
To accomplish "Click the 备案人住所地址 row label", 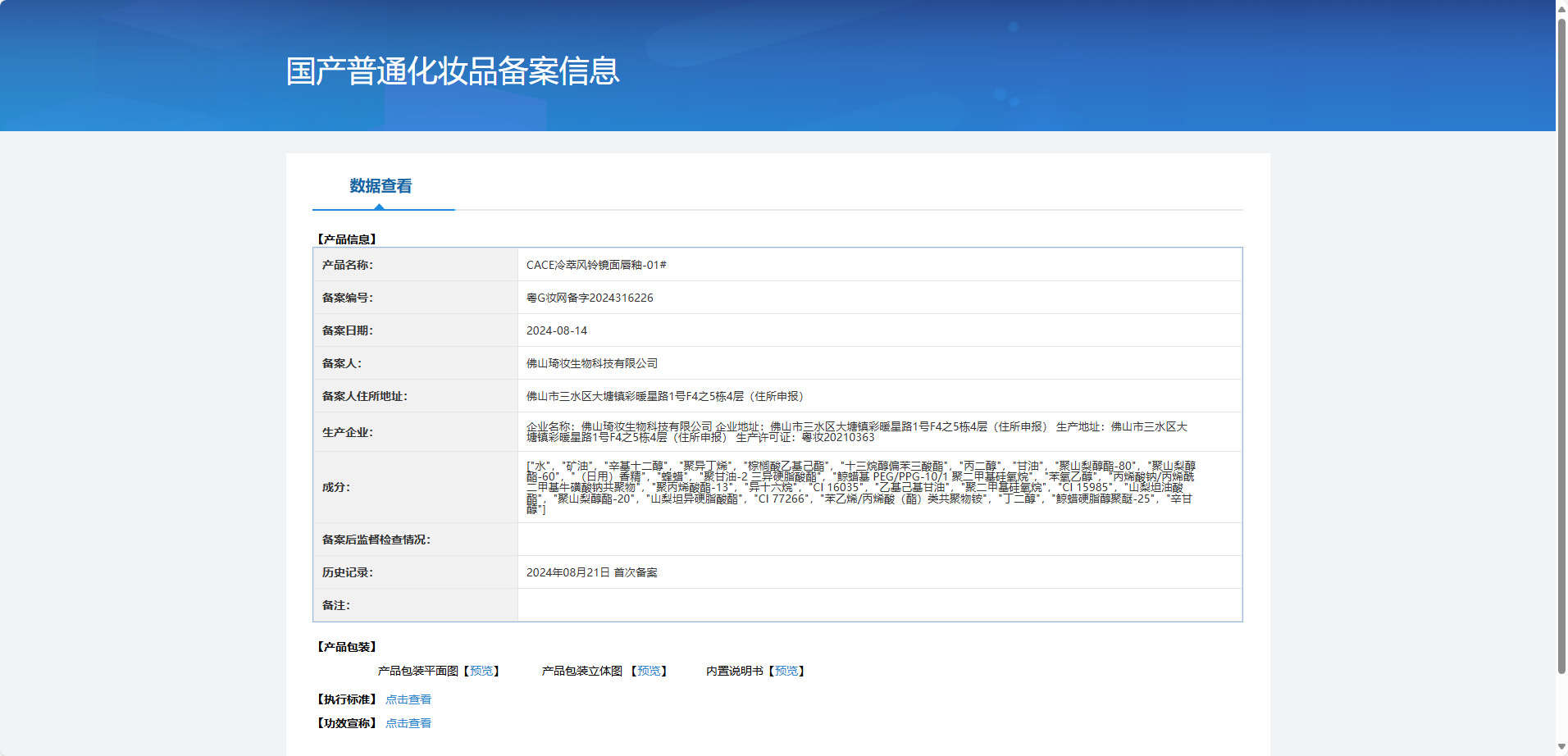I will 364,396.
